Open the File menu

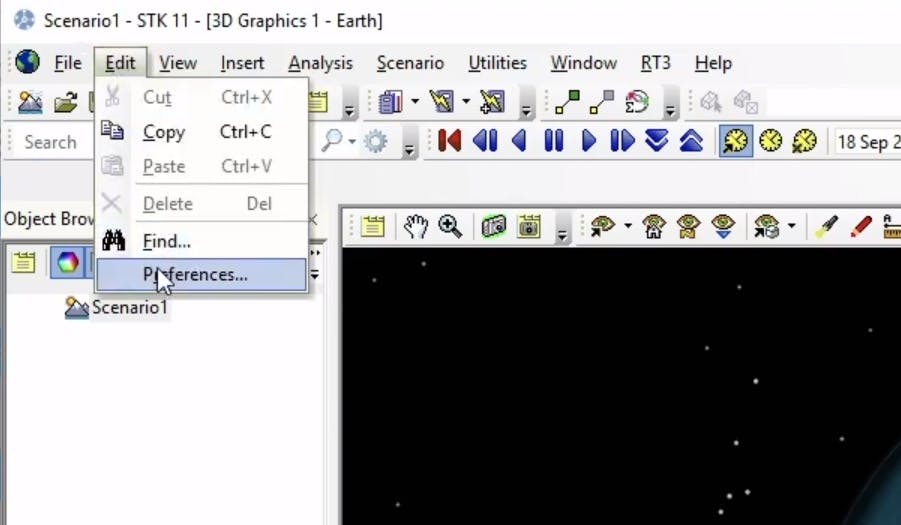[x=67, y=63]
